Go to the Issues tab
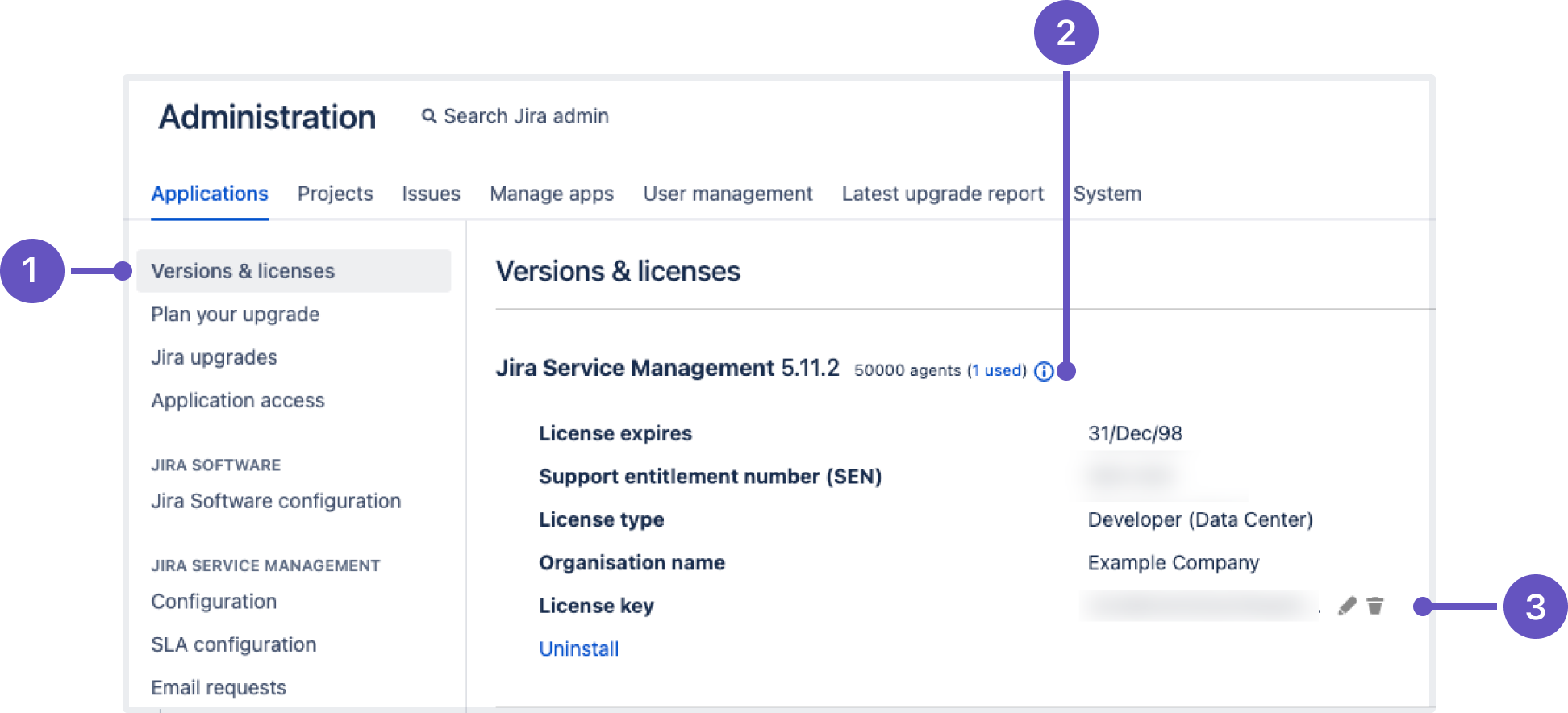This screenshot has width=1568, height=713. point(431,194)
